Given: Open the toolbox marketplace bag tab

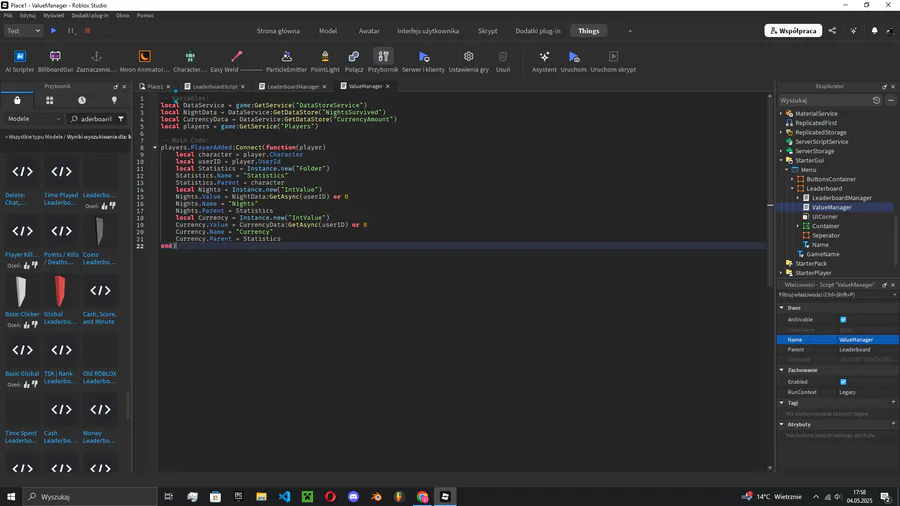Looking at the screenshot, I should coord(17,100).
